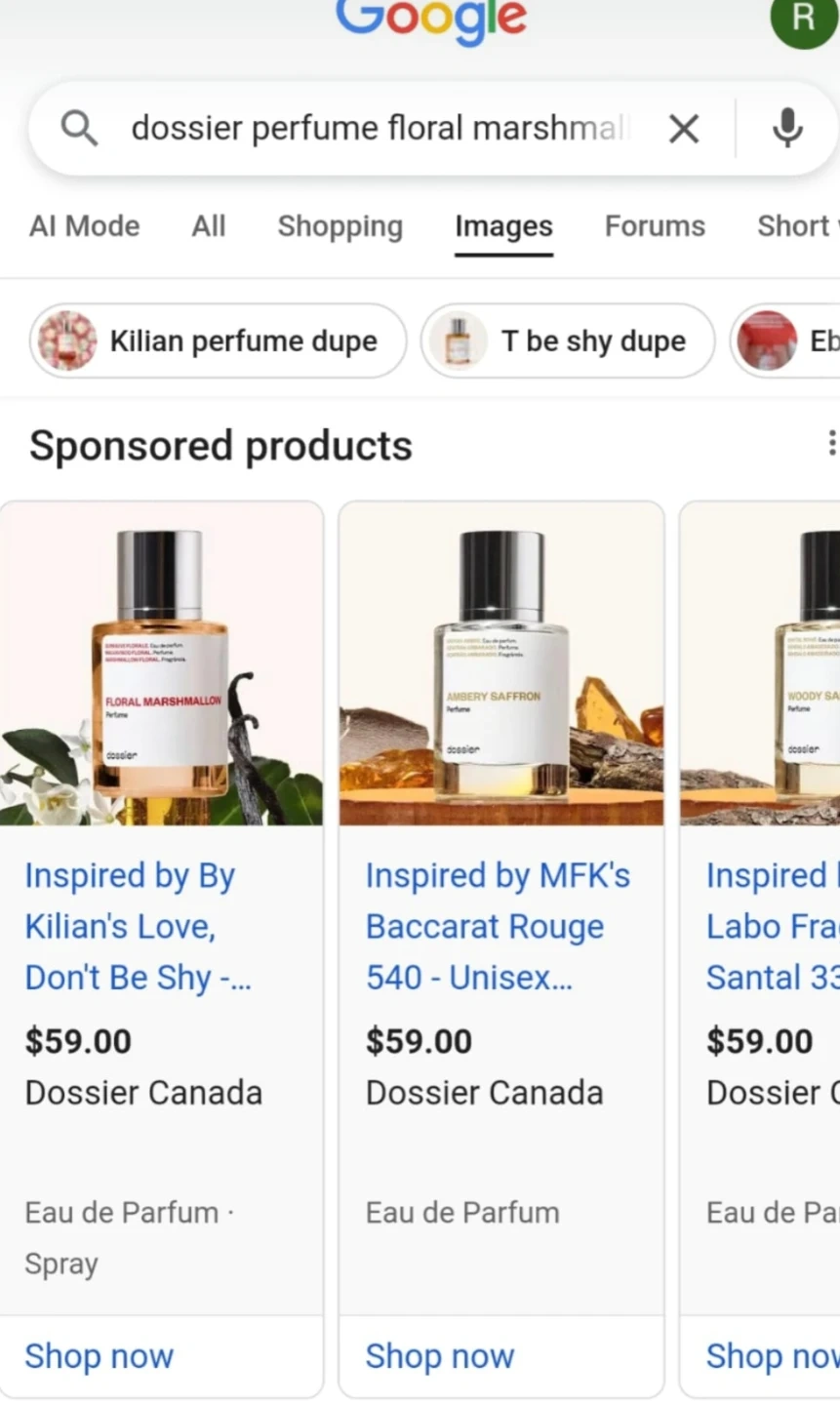
Task: Tap the Kilian perfume dupe chip thumbnail
Action: pyautogui.click(x=67, y=341)
